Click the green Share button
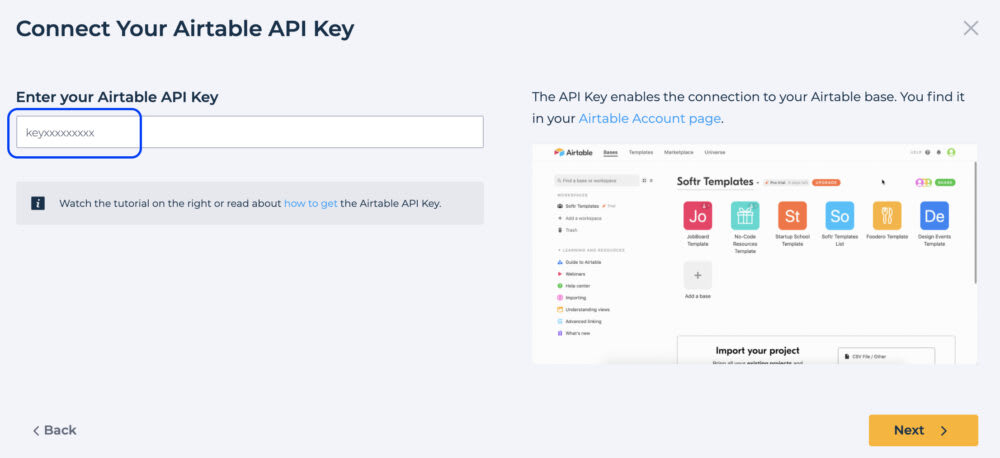This screenshot has height=458, width=1000. (945, 182)
